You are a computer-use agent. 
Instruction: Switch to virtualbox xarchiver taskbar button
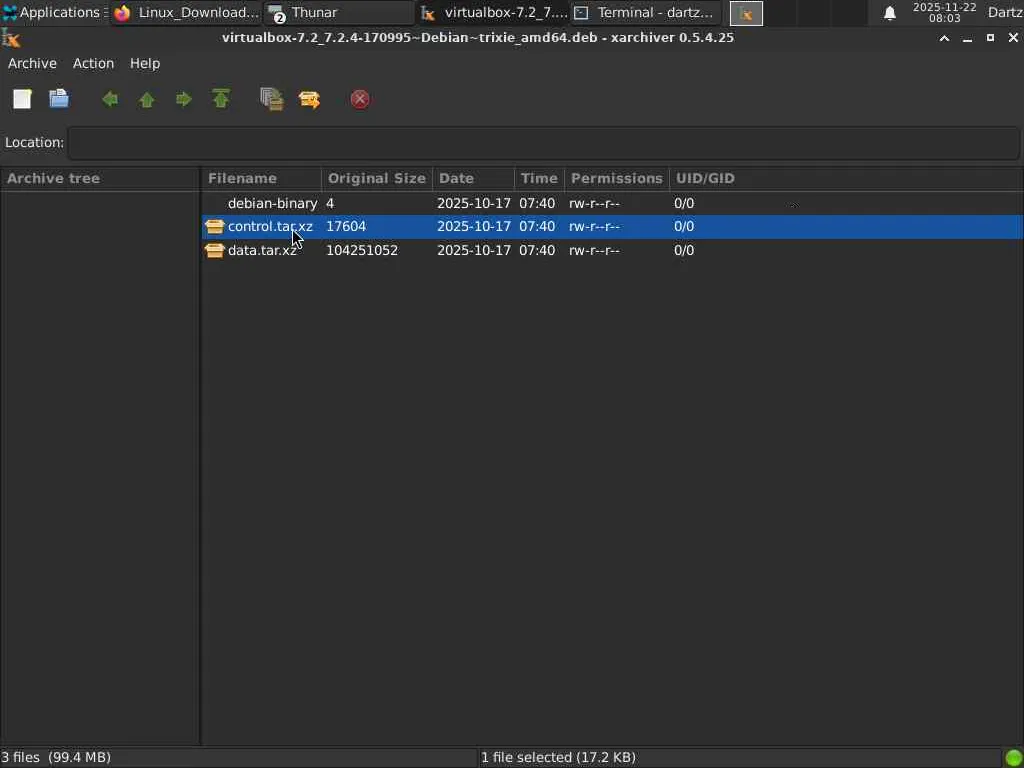click(493, 12)
